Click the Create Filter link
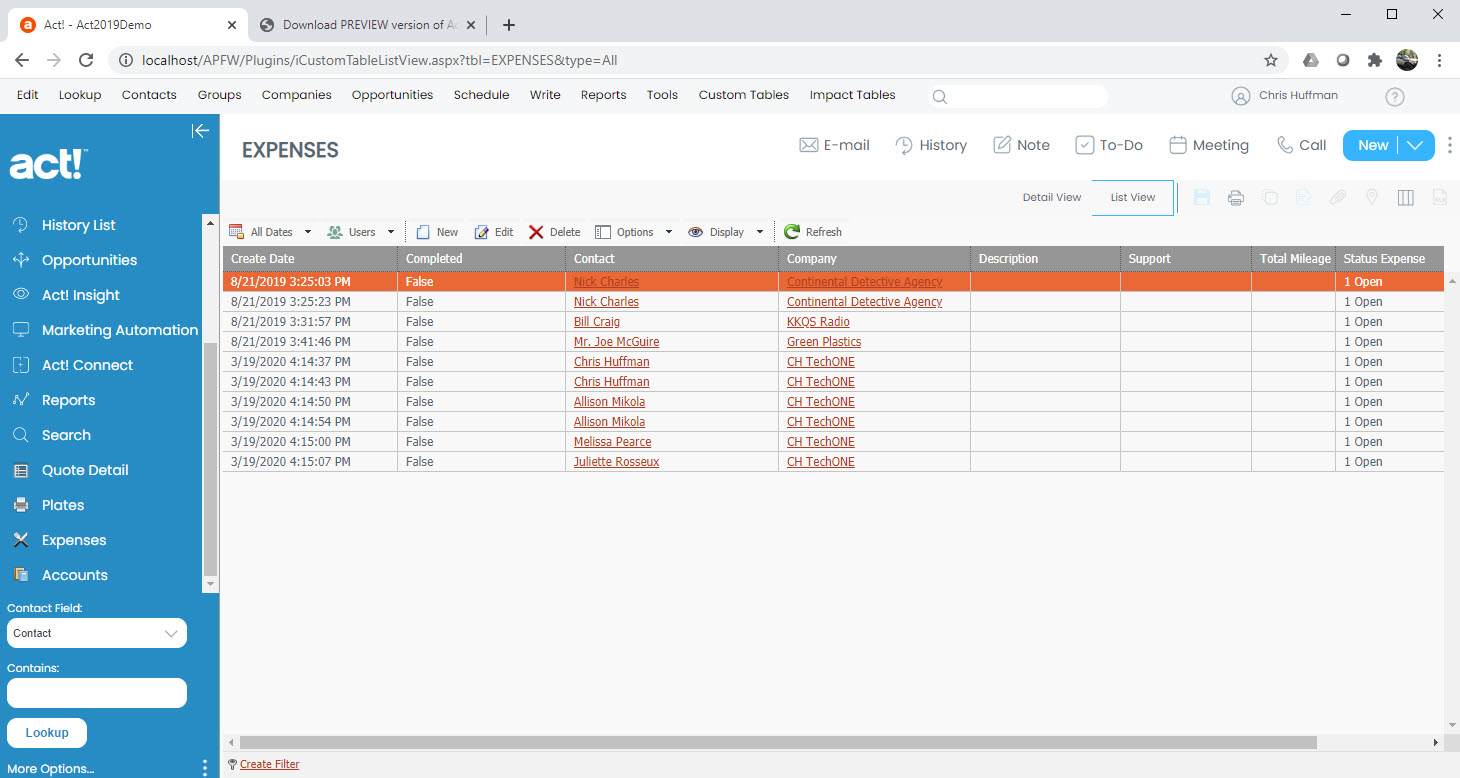This screenshot has width=1460, height=778. (269, 764)
